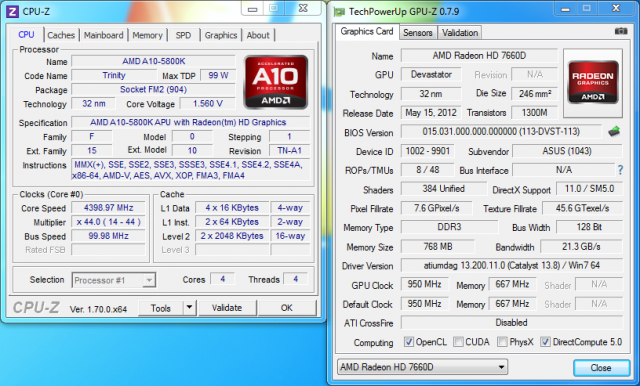Click the ATI CrossFire field Disabled
Screen dimensions: 640x386
tap(512, 322)
